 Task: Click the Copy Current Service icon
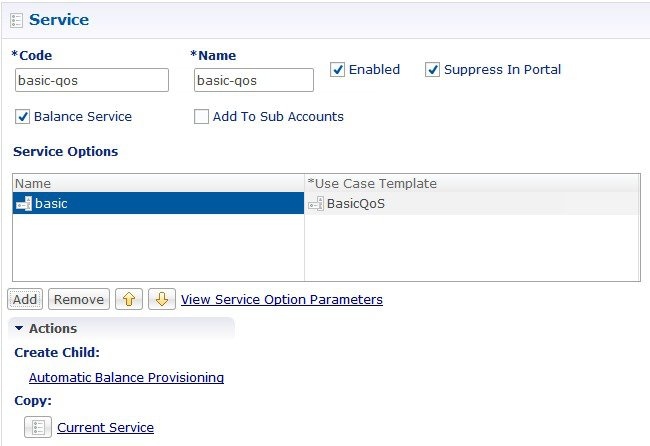[38, 427]
